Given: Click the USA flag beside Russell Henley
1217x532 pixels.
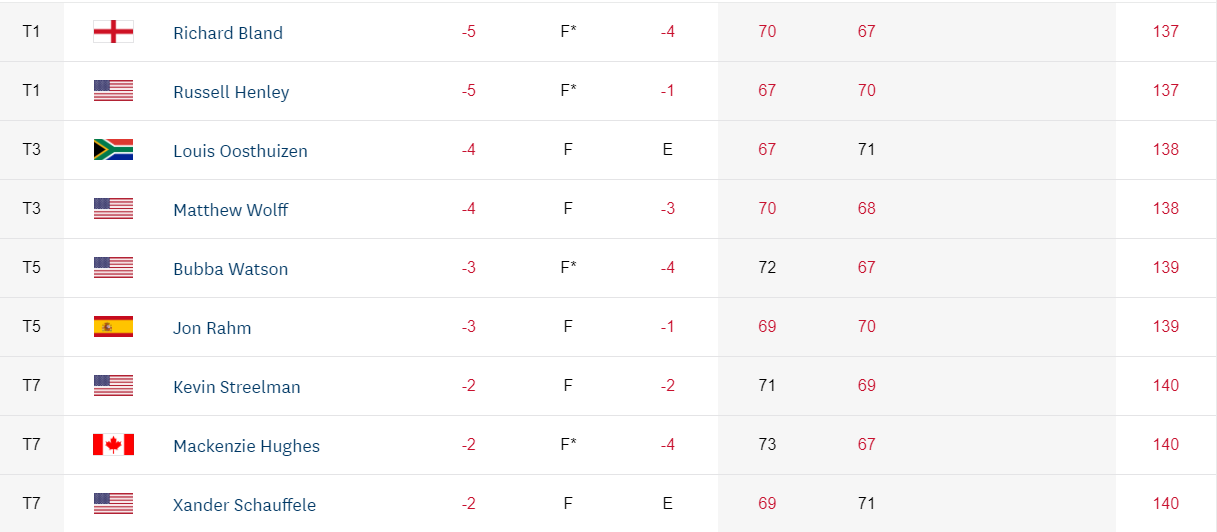Looking at the screenshot, I should pos(113,91).
